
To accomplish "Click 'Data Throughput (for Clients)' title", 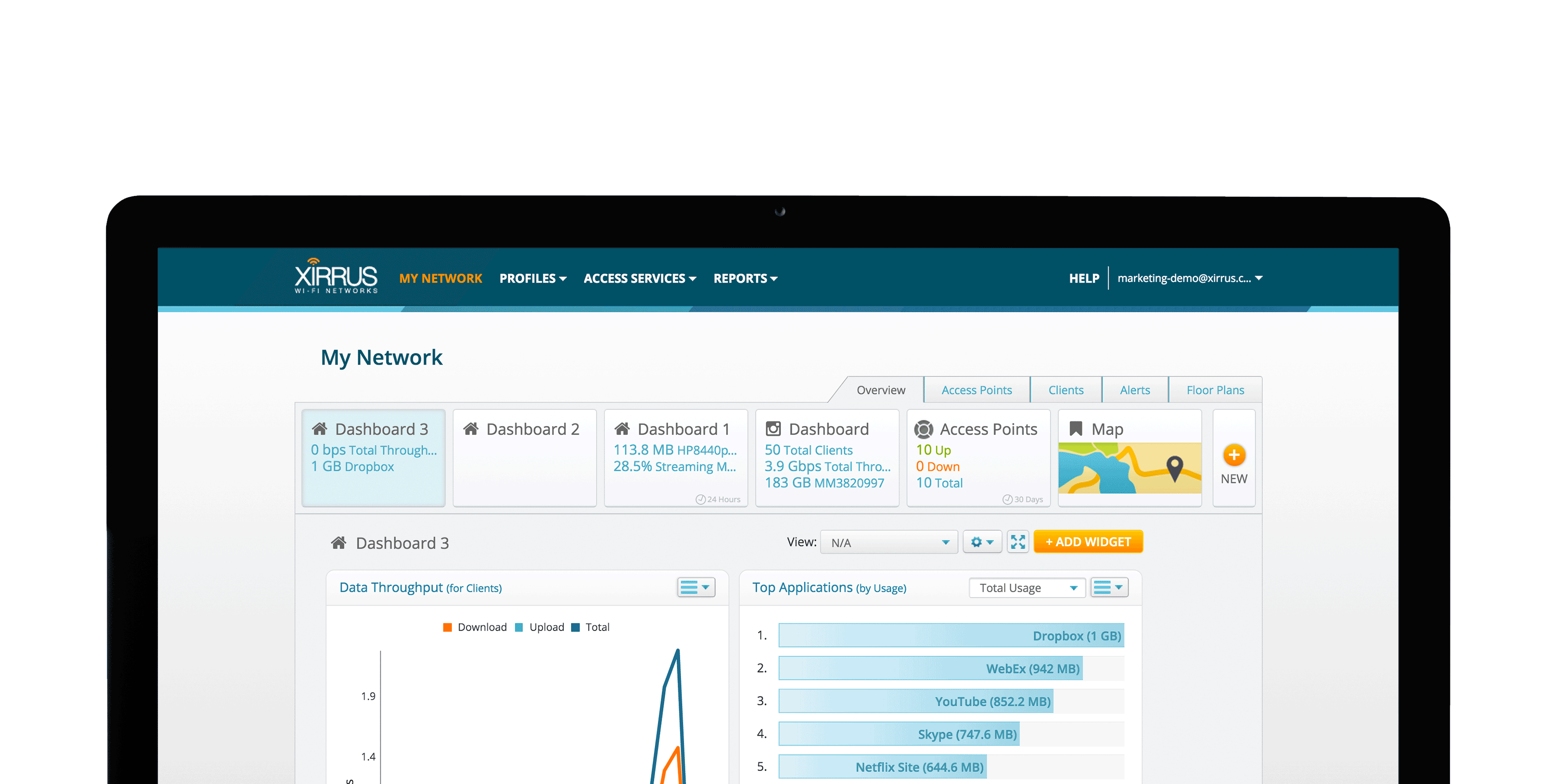I will point(420,588).
